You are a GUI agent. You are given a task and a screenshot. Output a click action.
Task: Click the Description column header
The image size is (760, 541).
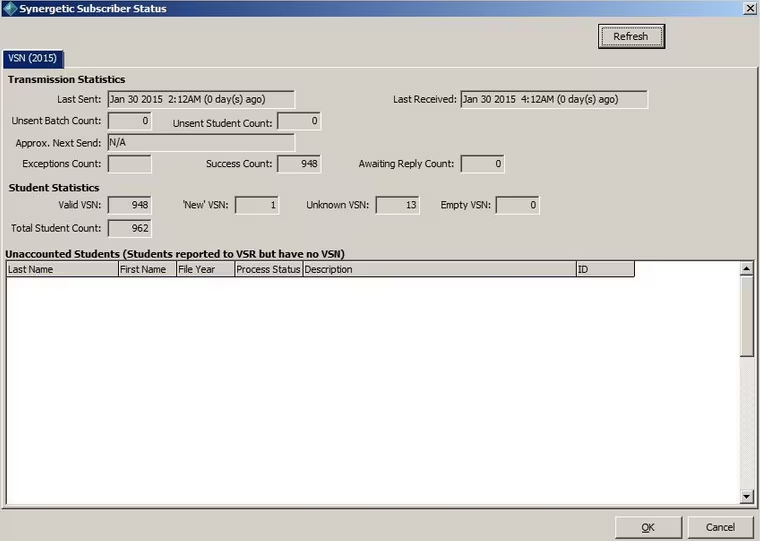coord(440,269)
